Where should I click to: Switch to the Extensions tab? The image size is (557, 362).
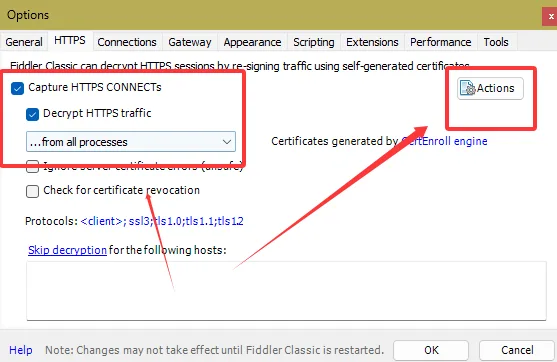pos(372,42)
